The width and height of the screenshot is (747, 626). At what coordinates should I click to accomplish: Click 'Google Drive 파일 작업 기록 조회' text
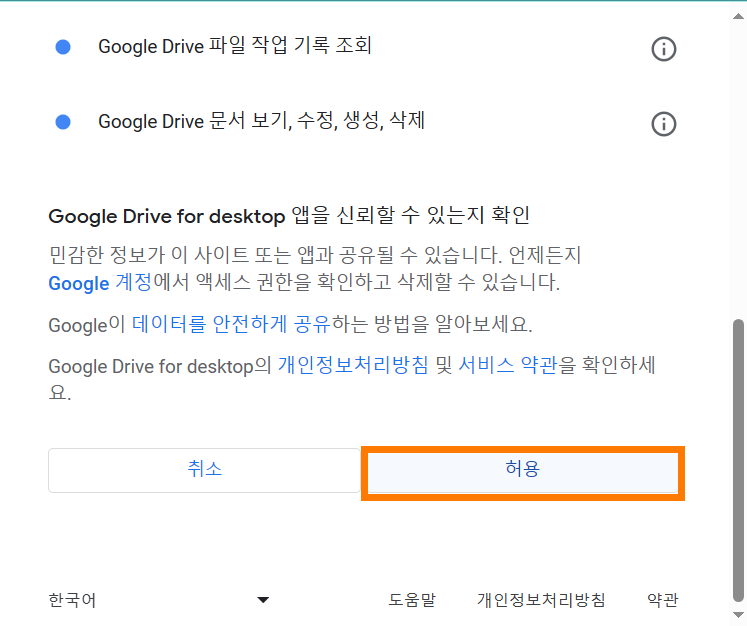coord(235,46)
